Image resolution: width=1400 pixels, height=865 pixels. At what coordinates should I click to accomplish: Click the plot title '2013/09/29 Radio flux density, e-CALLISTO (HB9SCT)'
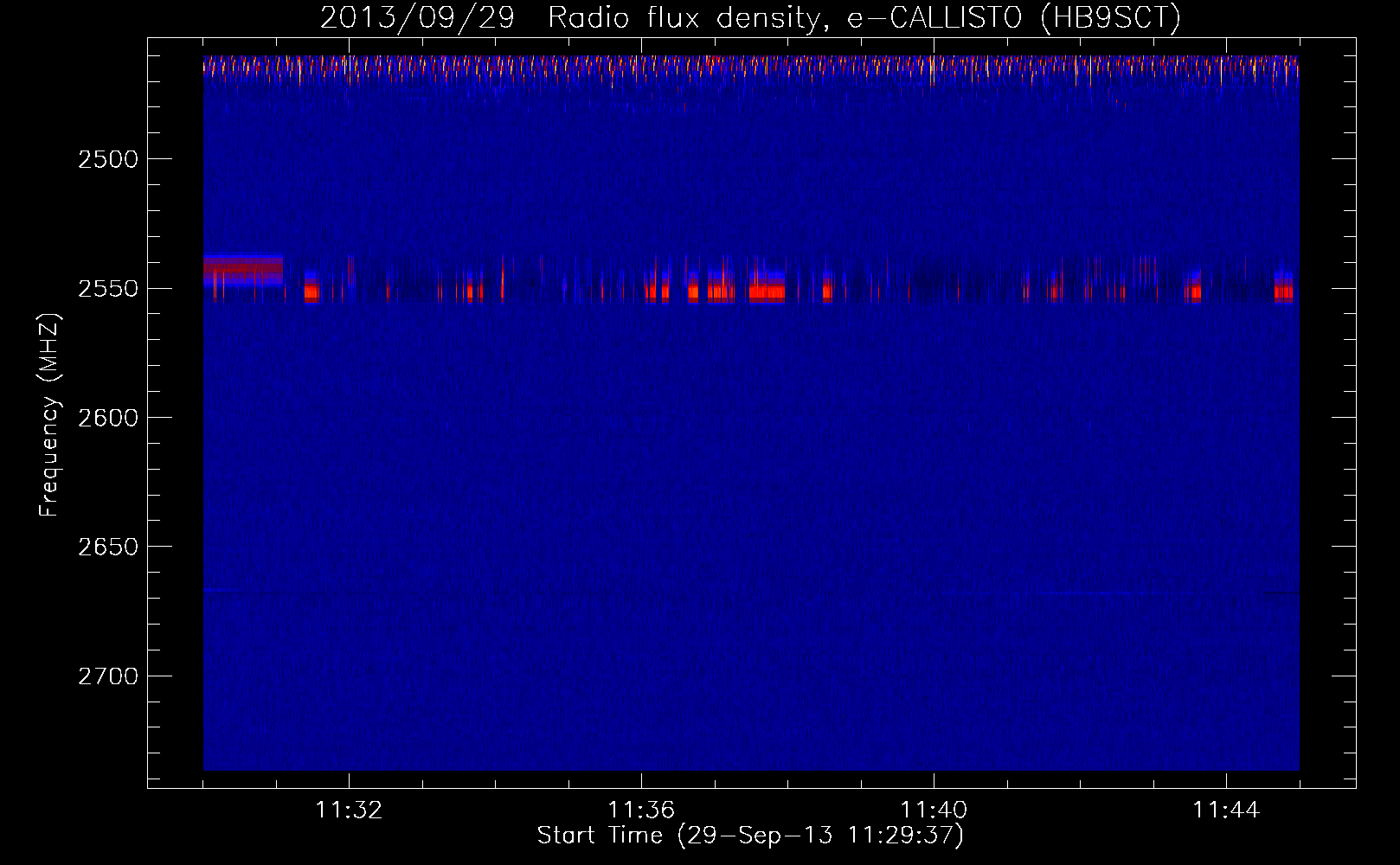coord(750,17)
